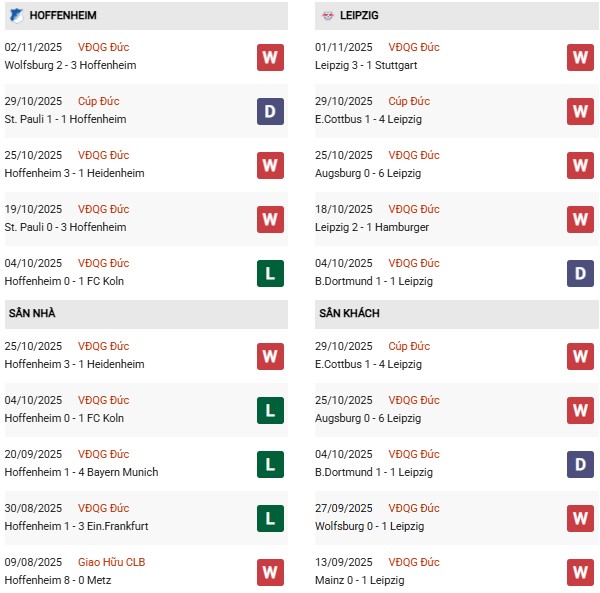Image resolution: width=600 pixels, height=593 pixels.
Task: Click win badge for Leipzig 2-1 Hamburger
Action: pos(580,219)
